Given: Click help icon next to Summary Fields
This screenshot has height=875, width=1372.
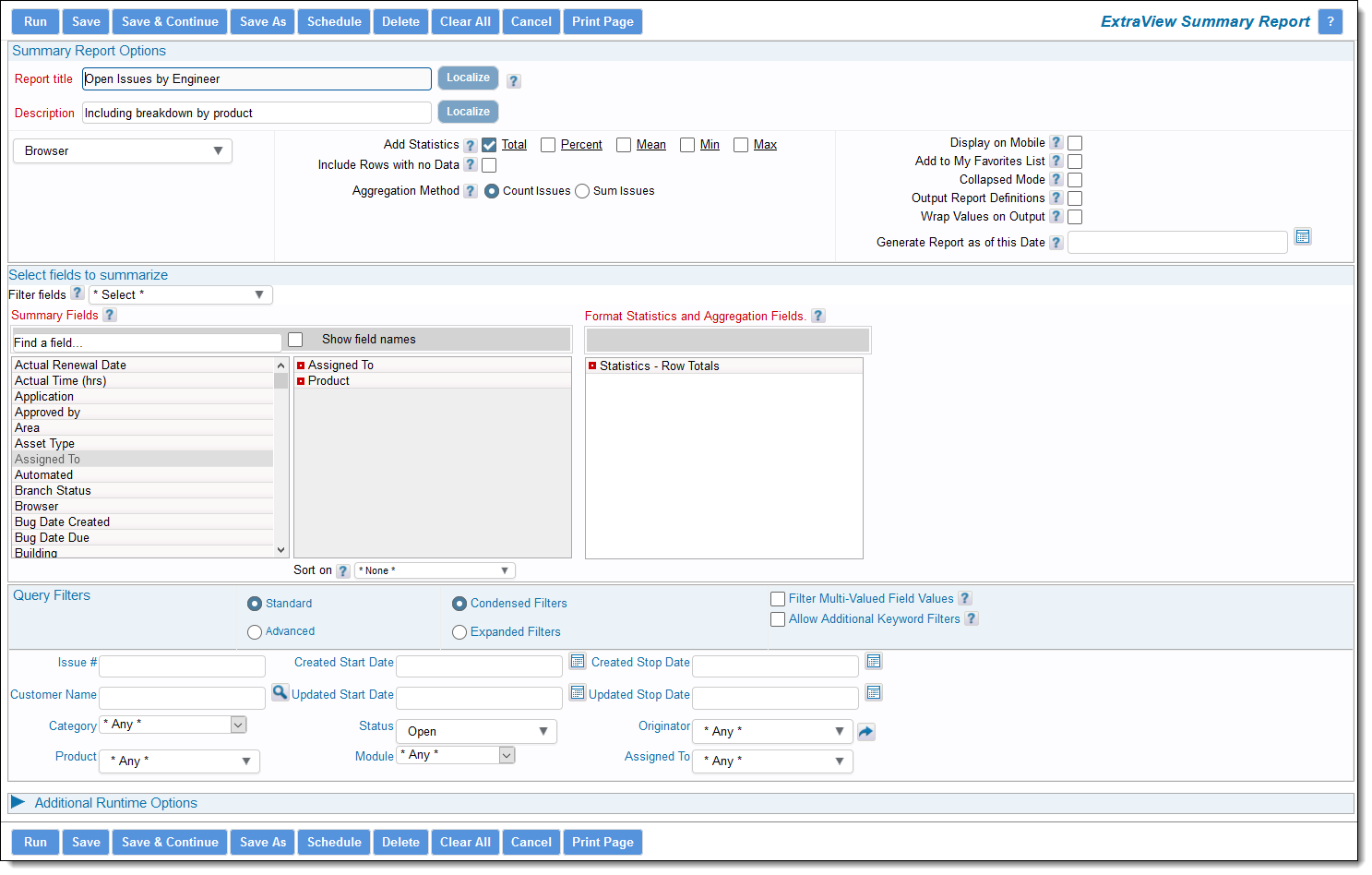Looking at the screenshot, I should [x=110, y=315].
